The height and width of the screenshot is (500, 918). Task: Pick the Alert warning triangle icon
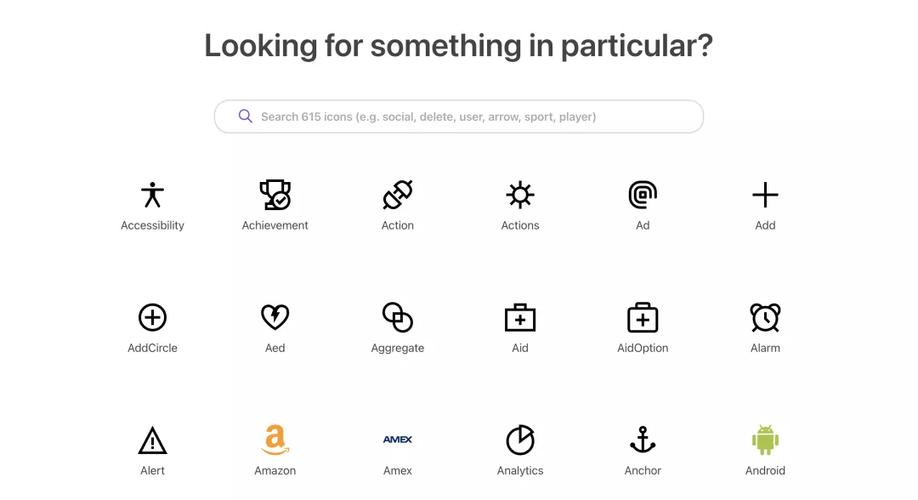point(152,440)
